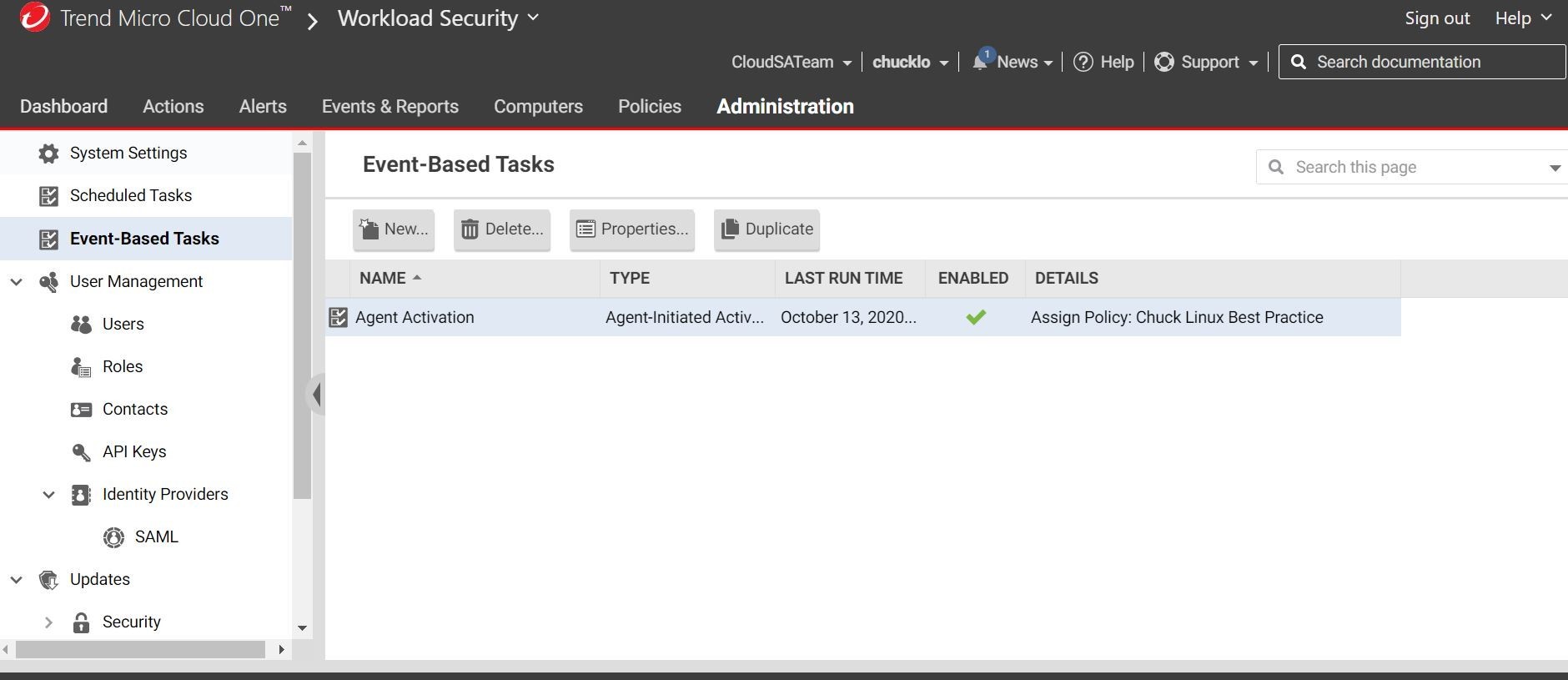This screenshot has height=680, width=1568.
Task: Click the 'Agent-Initiated Activ...' type cell
Action: tap(685, 317)
